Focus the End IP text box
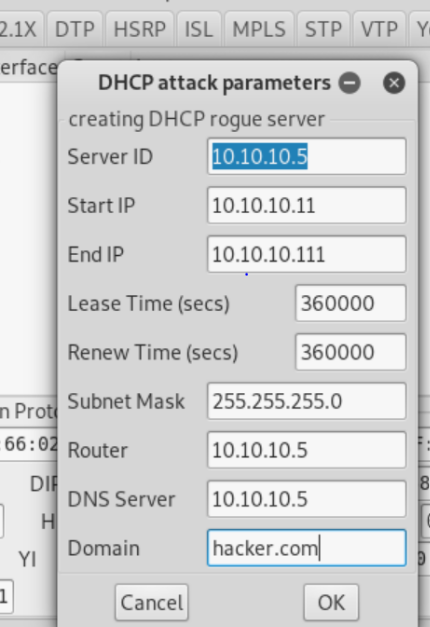Screen dimensions: 430x627 tap(307, 254)
